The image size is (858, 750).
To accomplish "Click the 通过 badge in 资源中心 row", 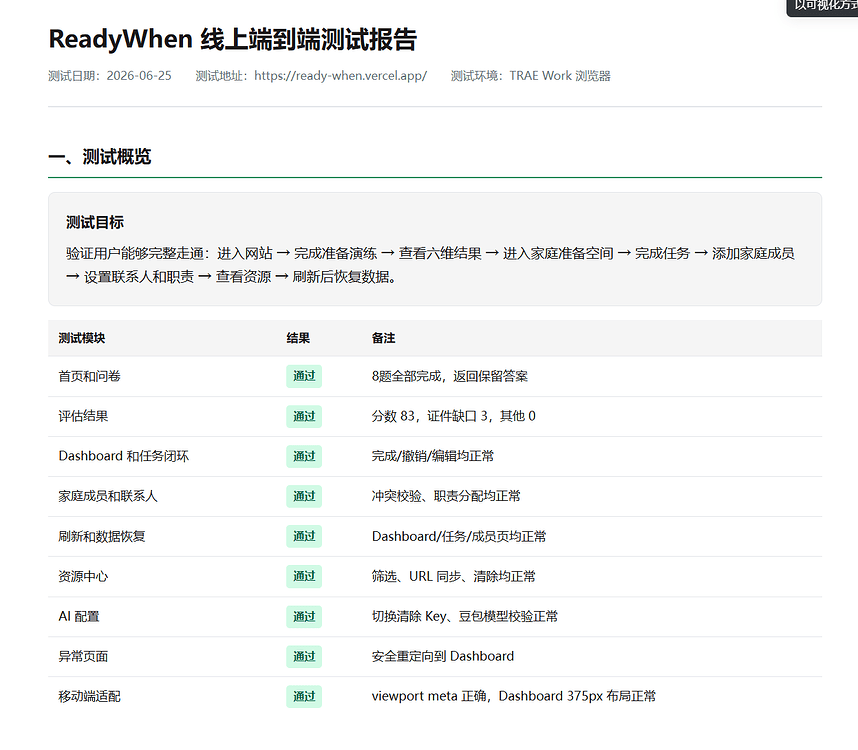I will point(304,577).
